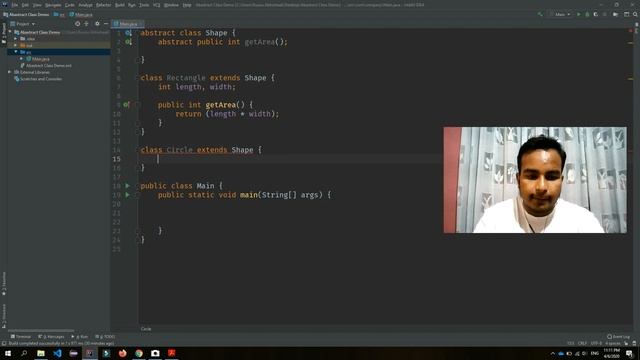Toggle the Favorites side tool tab
The height and width of the screenshot is (360, 640).
tap(4, 283)
